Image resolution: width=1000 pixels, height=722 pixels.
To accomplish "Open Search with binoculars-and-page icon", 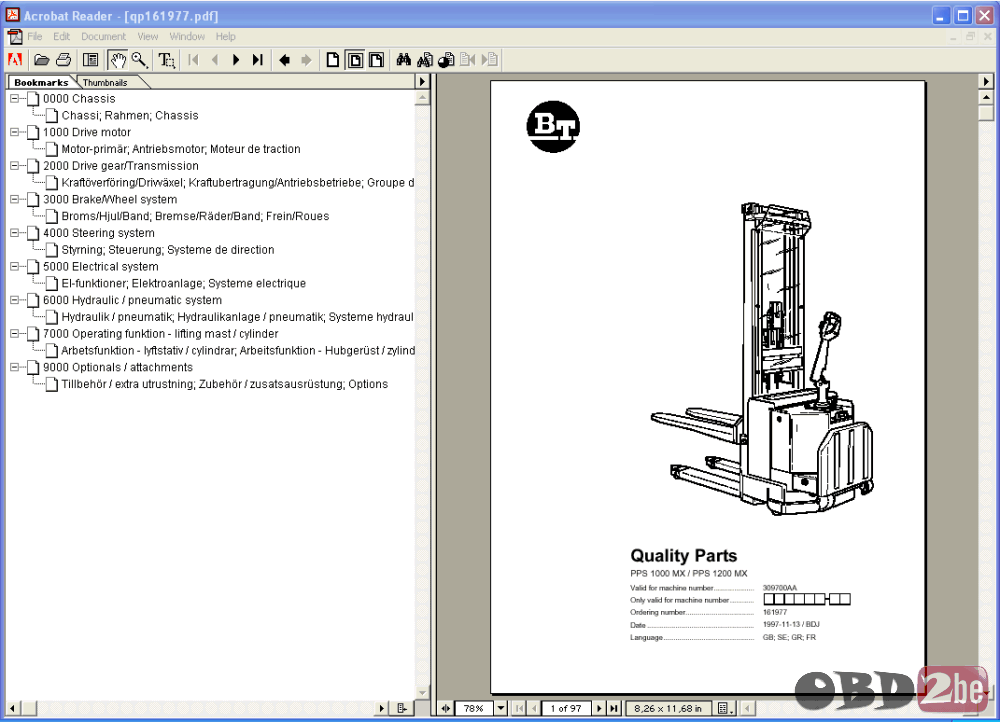I will [425, 60].
